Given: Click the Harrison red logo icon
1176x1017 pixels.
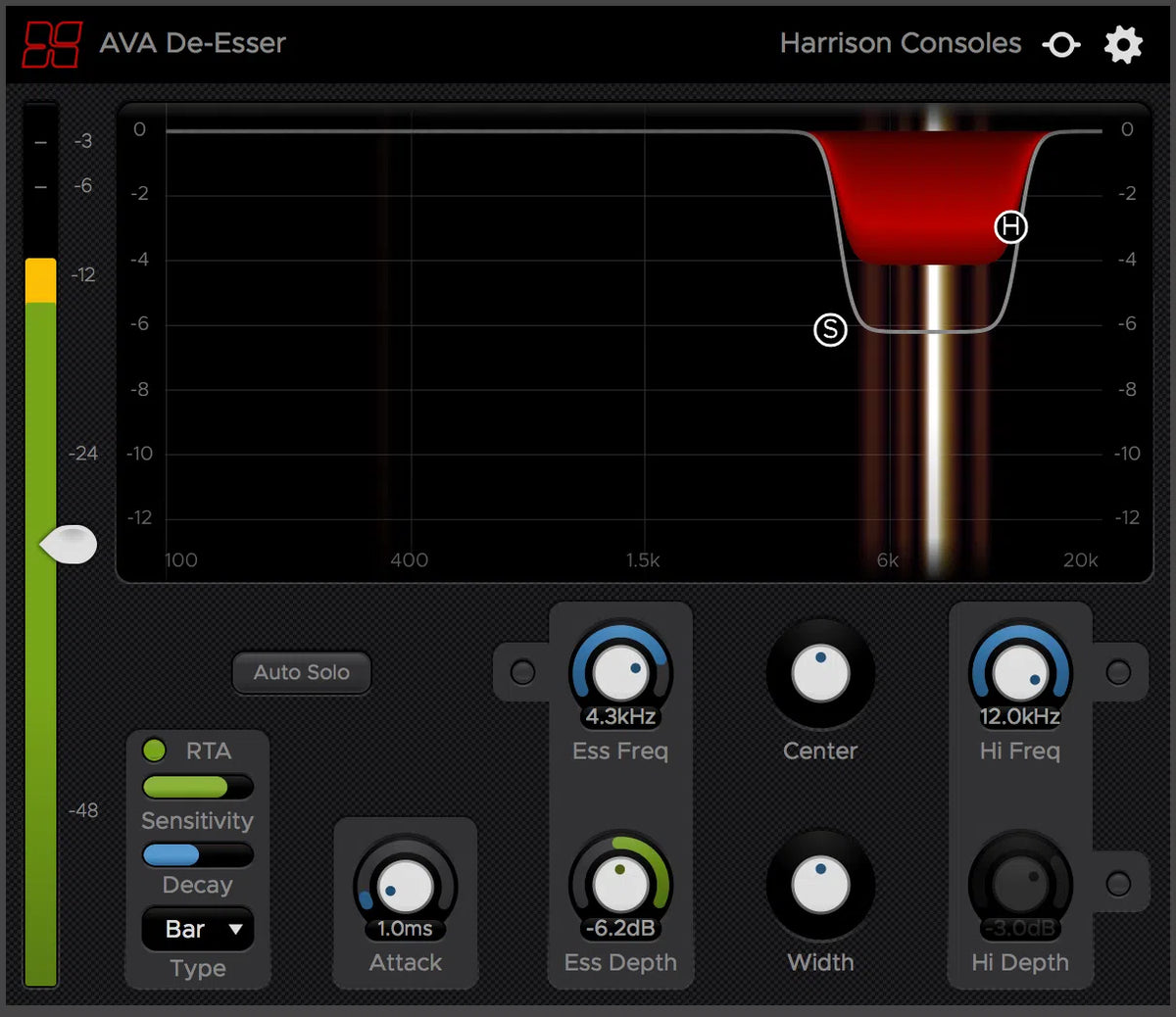Looking at the screenshot, I should click(x=52, y=44).
